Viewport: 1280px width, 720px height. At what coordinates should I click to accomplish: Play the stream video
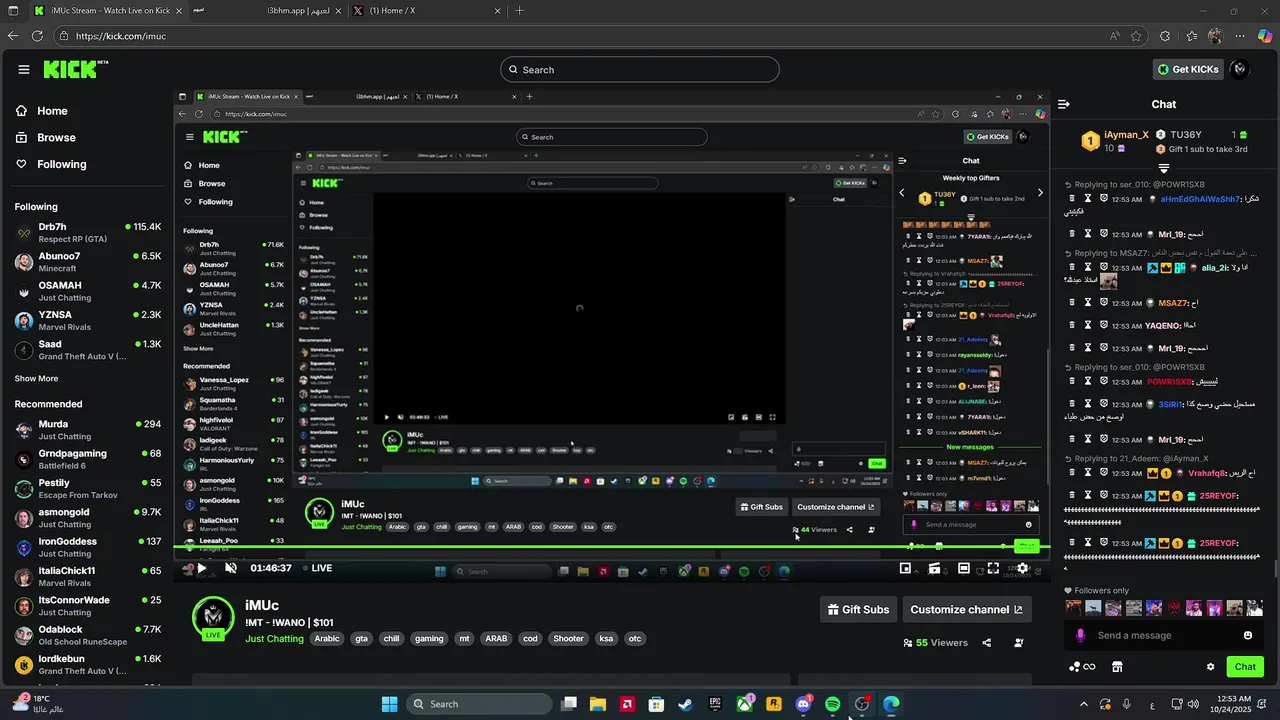(201, 568)
